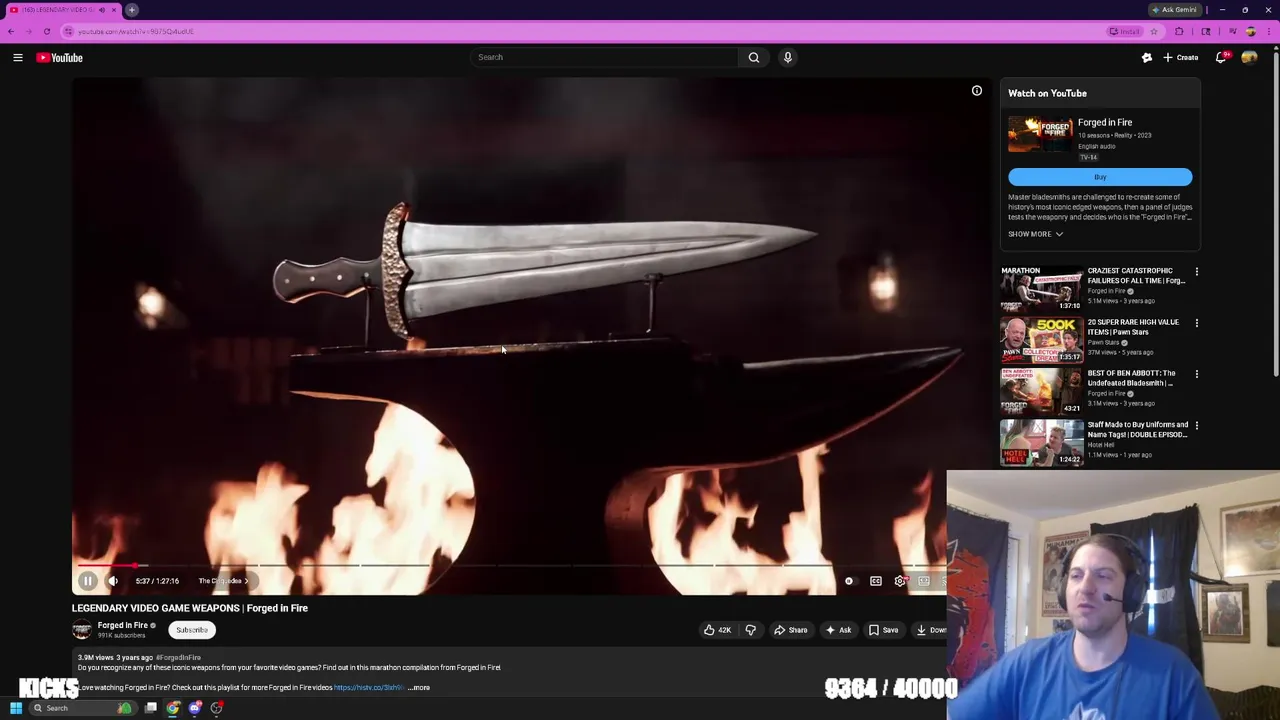Click the #ForgedInFire hashtag
Image resolution: width=1280 pixels, height=720 pixels.
(x=178, y=658)
